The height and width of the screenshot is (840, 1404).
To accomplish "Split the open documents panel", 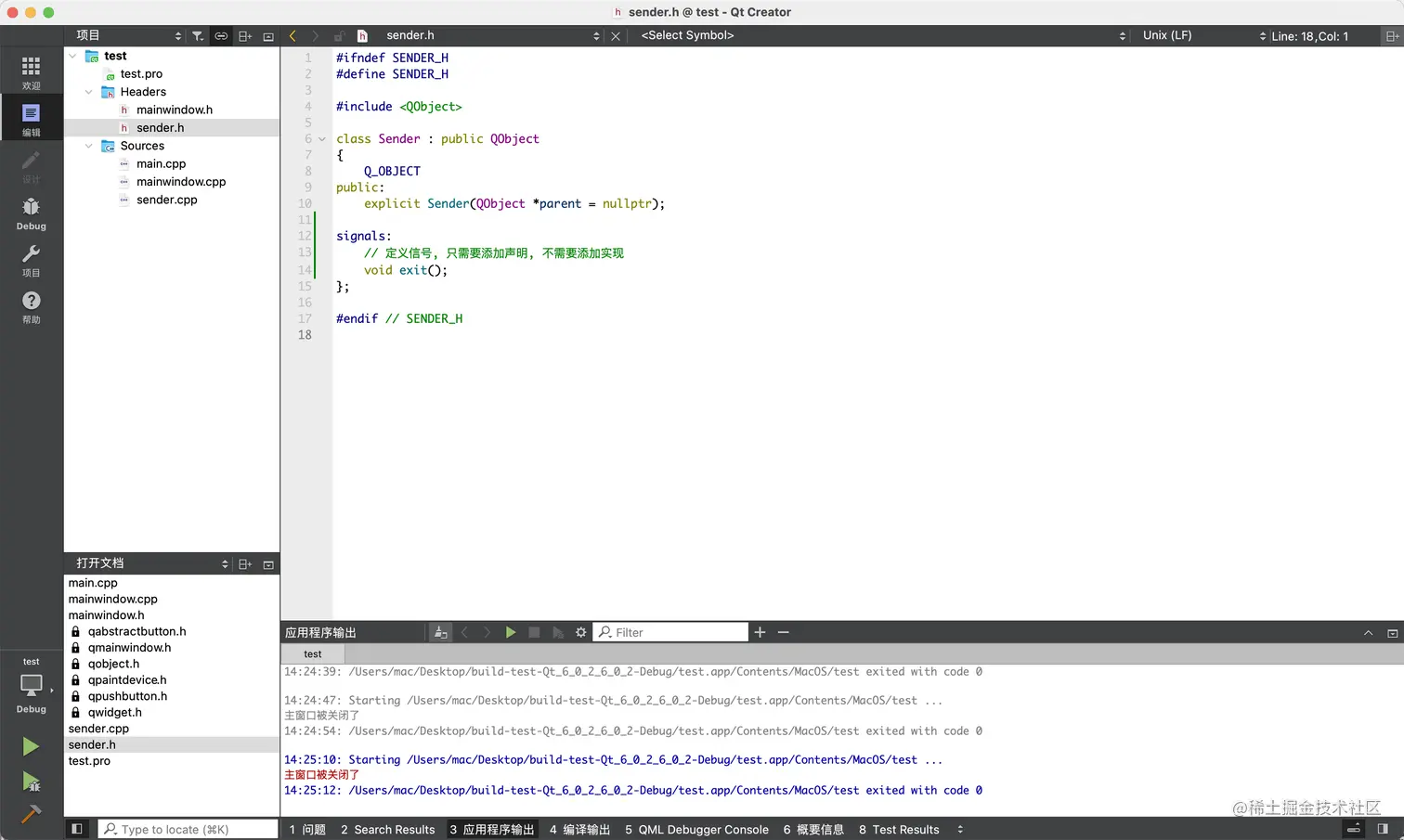I will [x=245, y=564].
